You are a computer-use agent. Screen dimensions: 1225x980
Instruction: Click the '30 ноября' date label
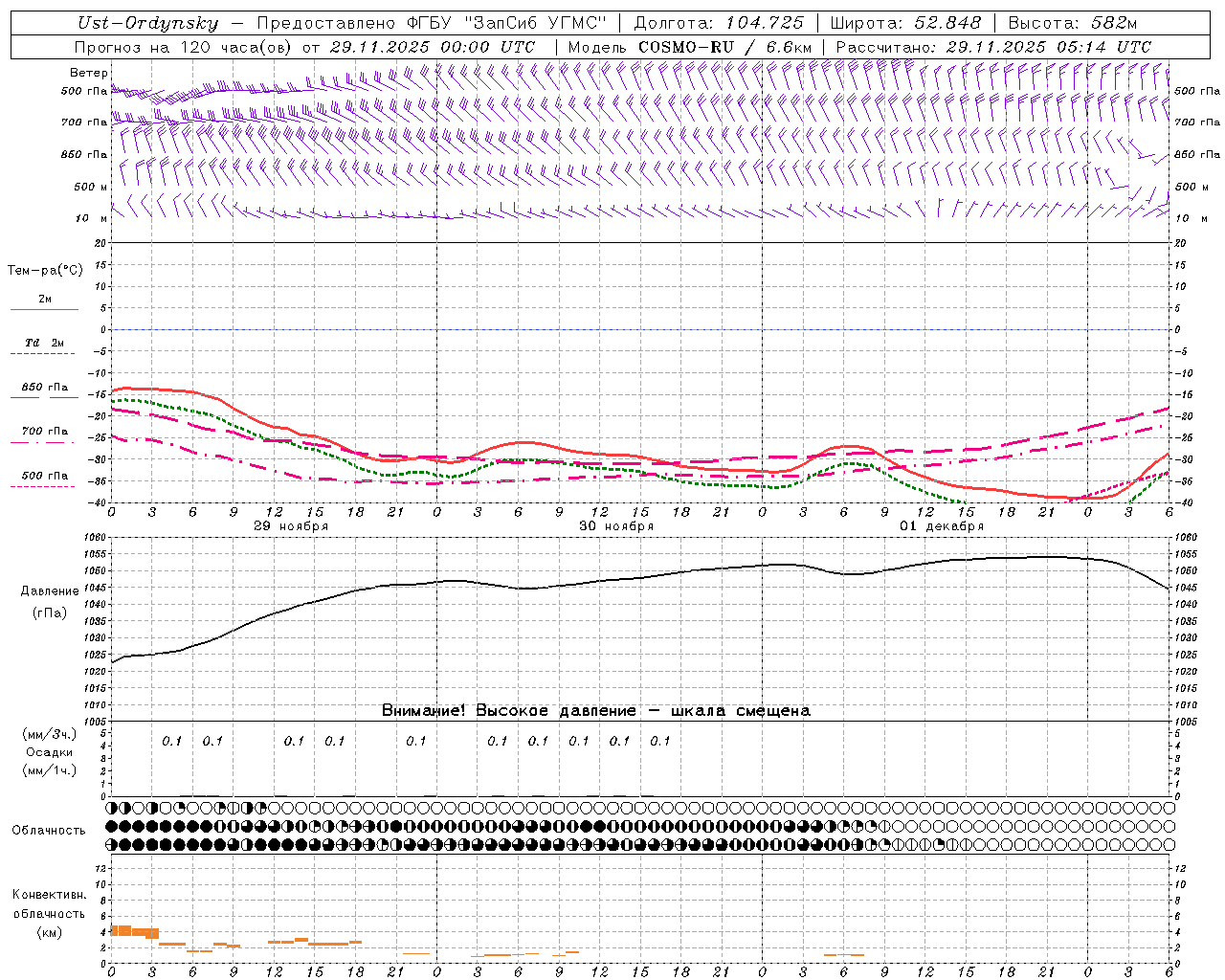click(616, 526)
